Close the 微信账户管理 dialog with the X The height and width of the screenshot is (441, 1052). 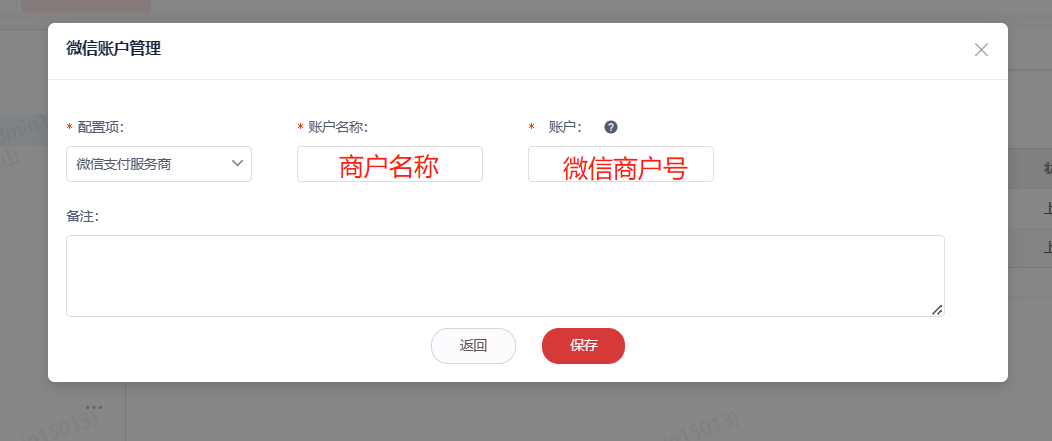tap(981, 50)
